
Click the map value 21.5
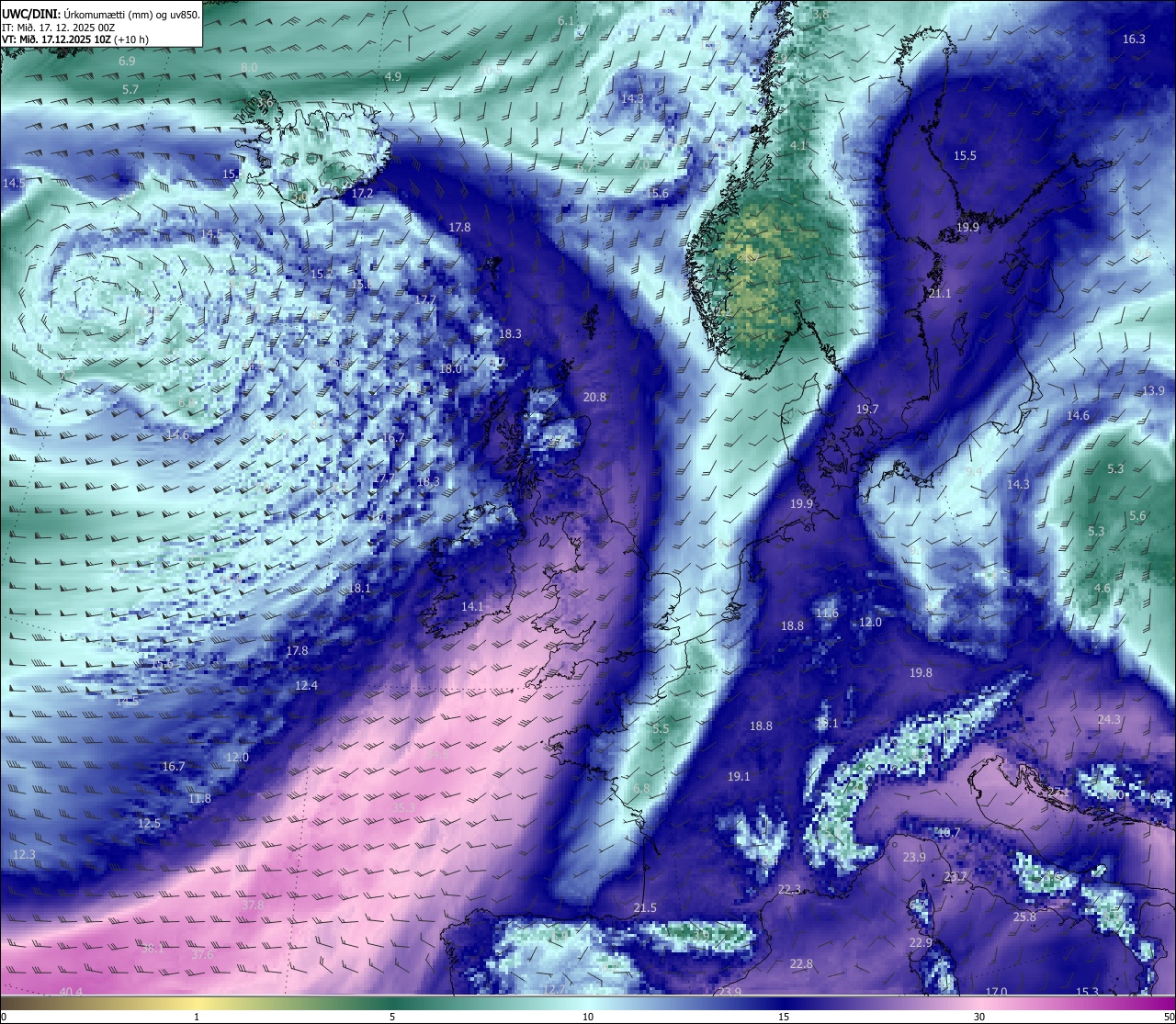pos(645,908)
